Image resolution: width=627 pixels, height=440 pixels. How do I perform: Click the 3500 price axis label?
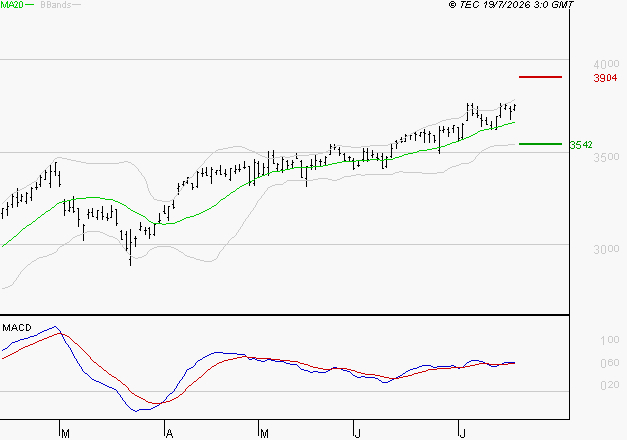[x=606, y=157]
